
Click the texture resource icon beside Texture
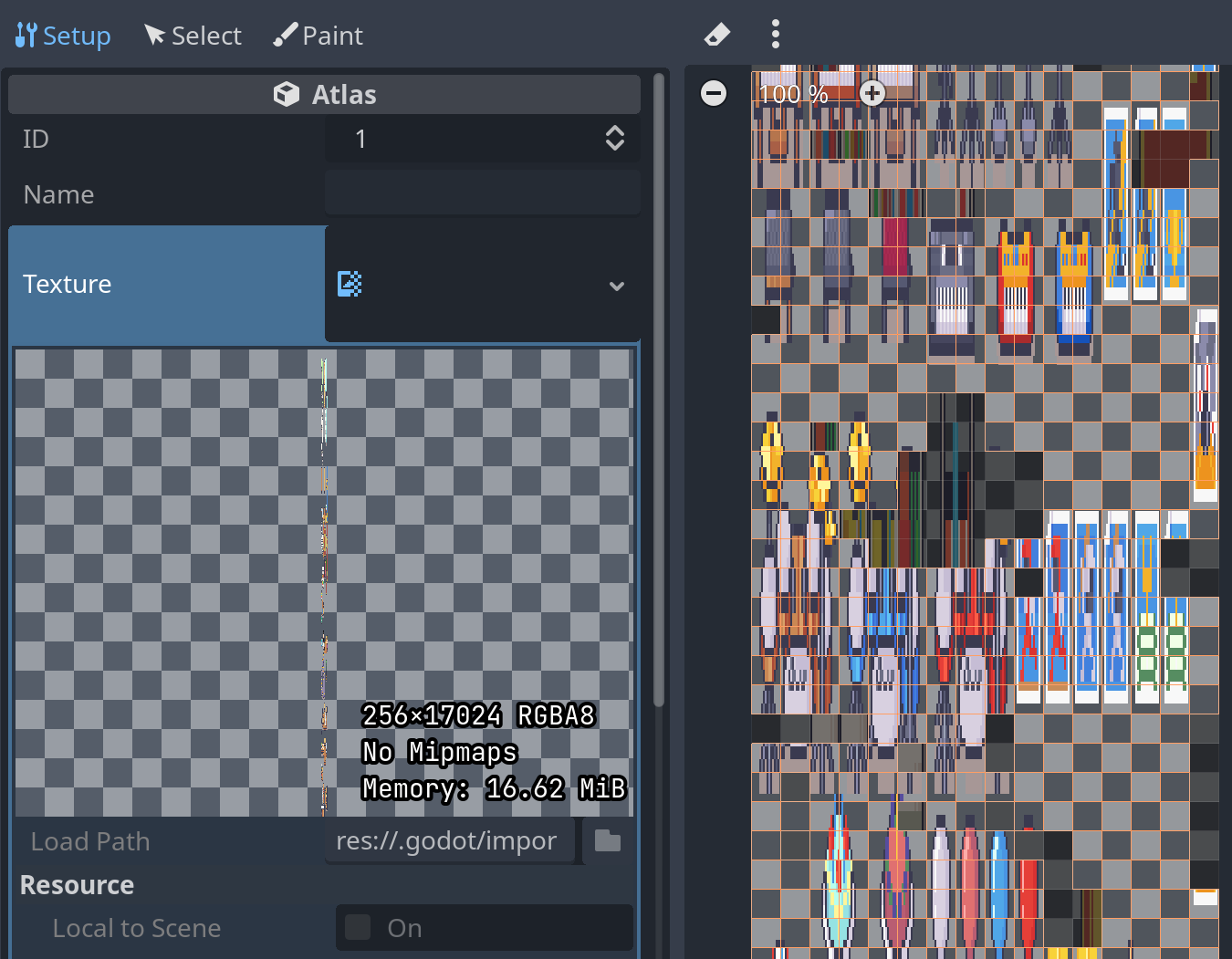348,284
